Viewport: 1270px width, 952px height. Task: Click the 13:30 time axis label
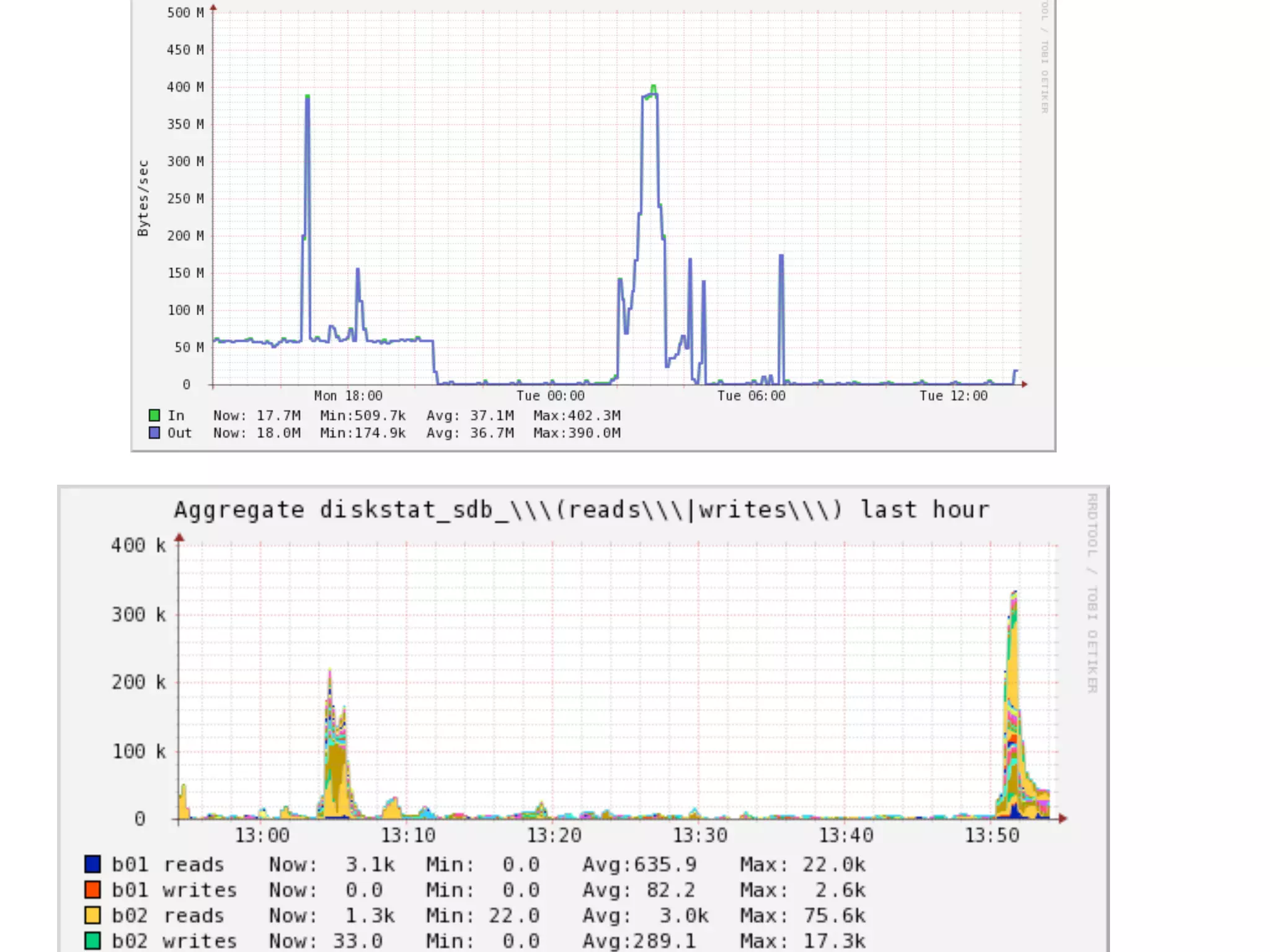point(700,835)
